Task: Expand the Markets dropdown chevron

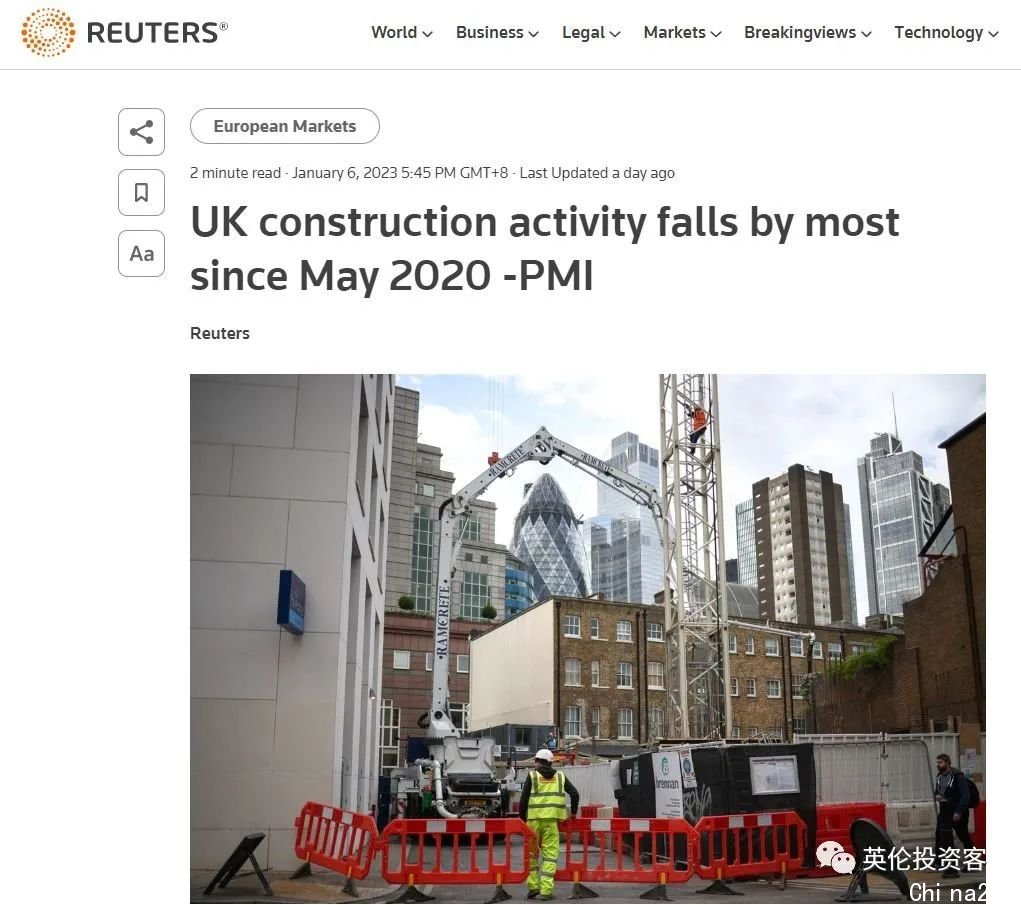Action: coord(716,34)
